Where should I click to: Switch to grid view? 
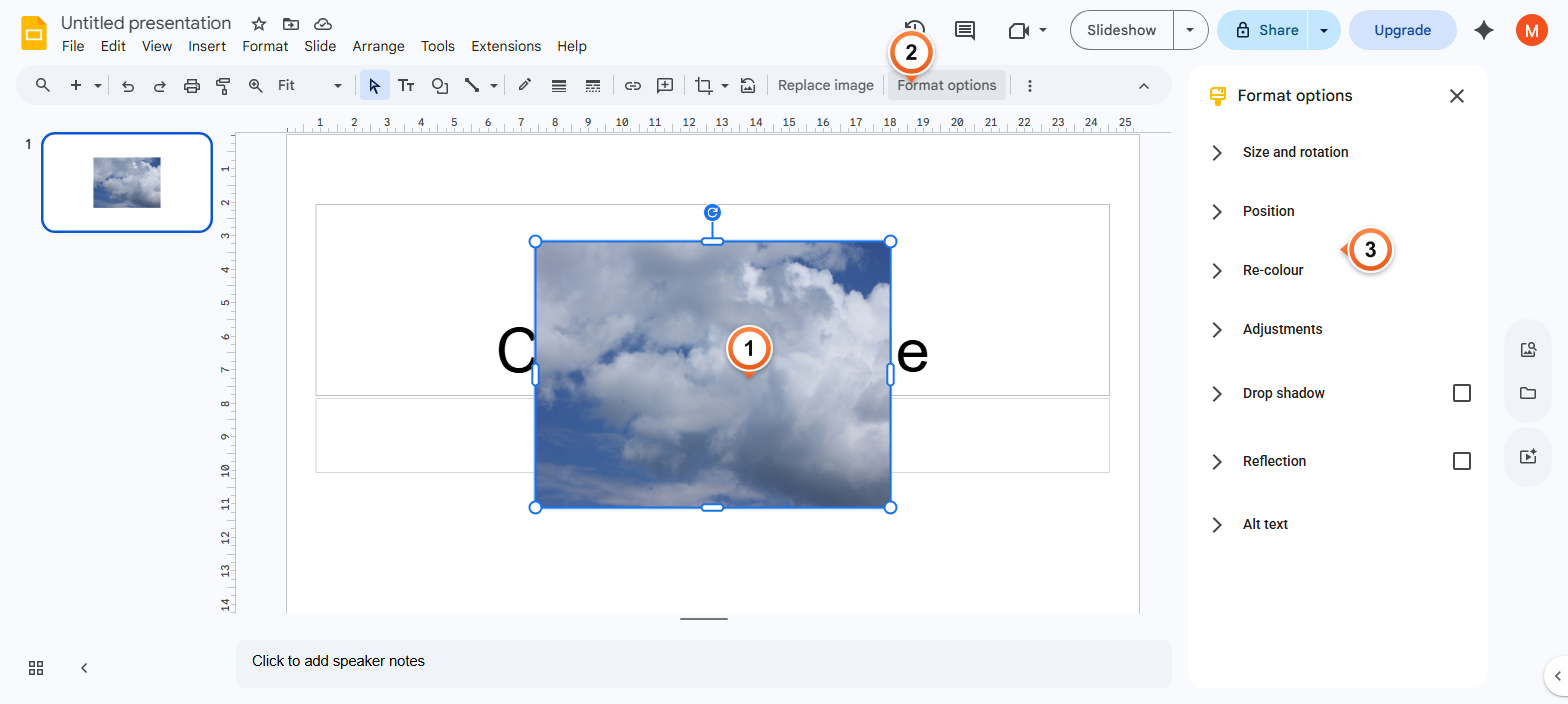[36, 668]
